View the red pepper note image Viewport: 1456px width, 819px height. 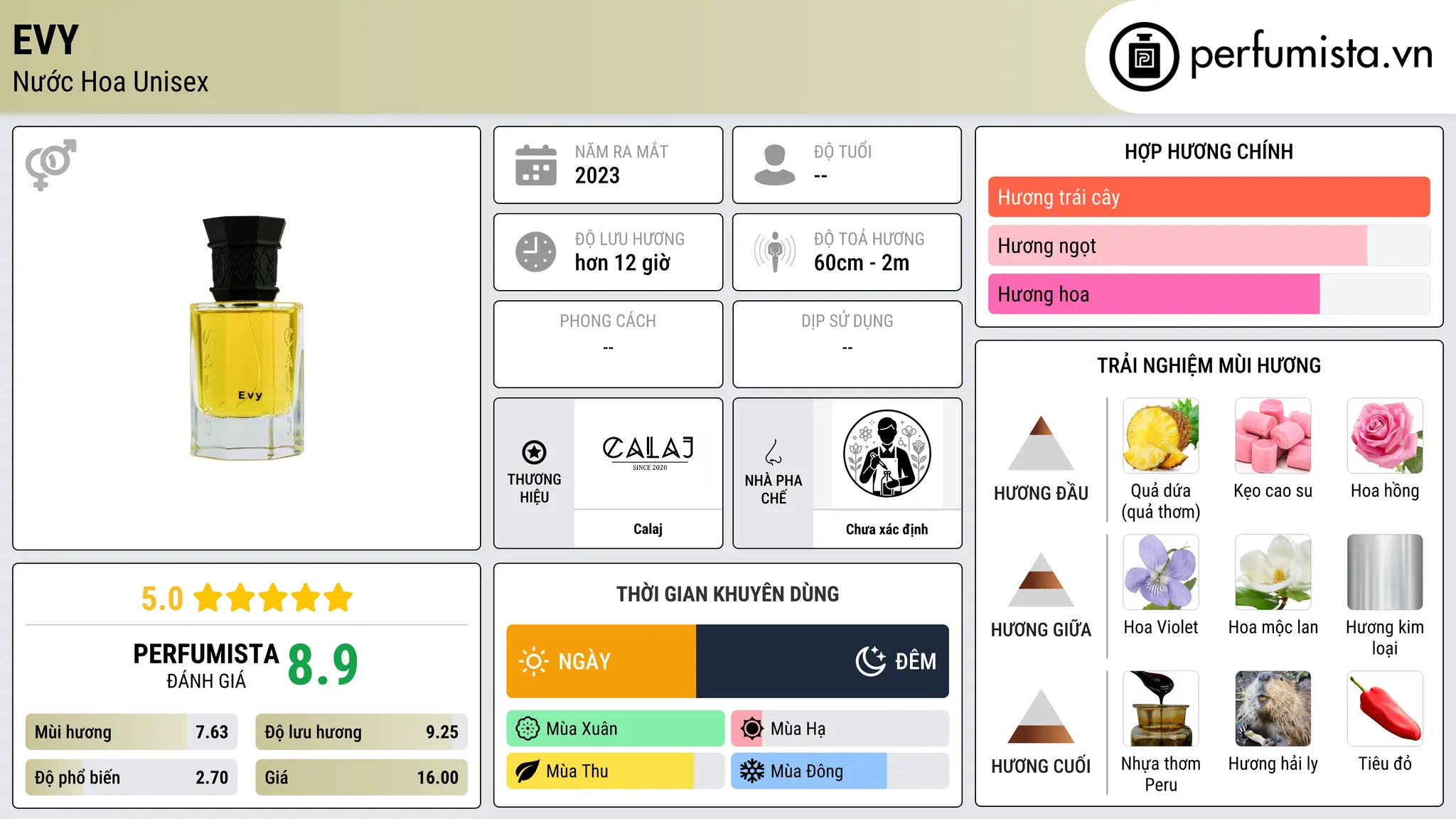[x=1385, y=709]
